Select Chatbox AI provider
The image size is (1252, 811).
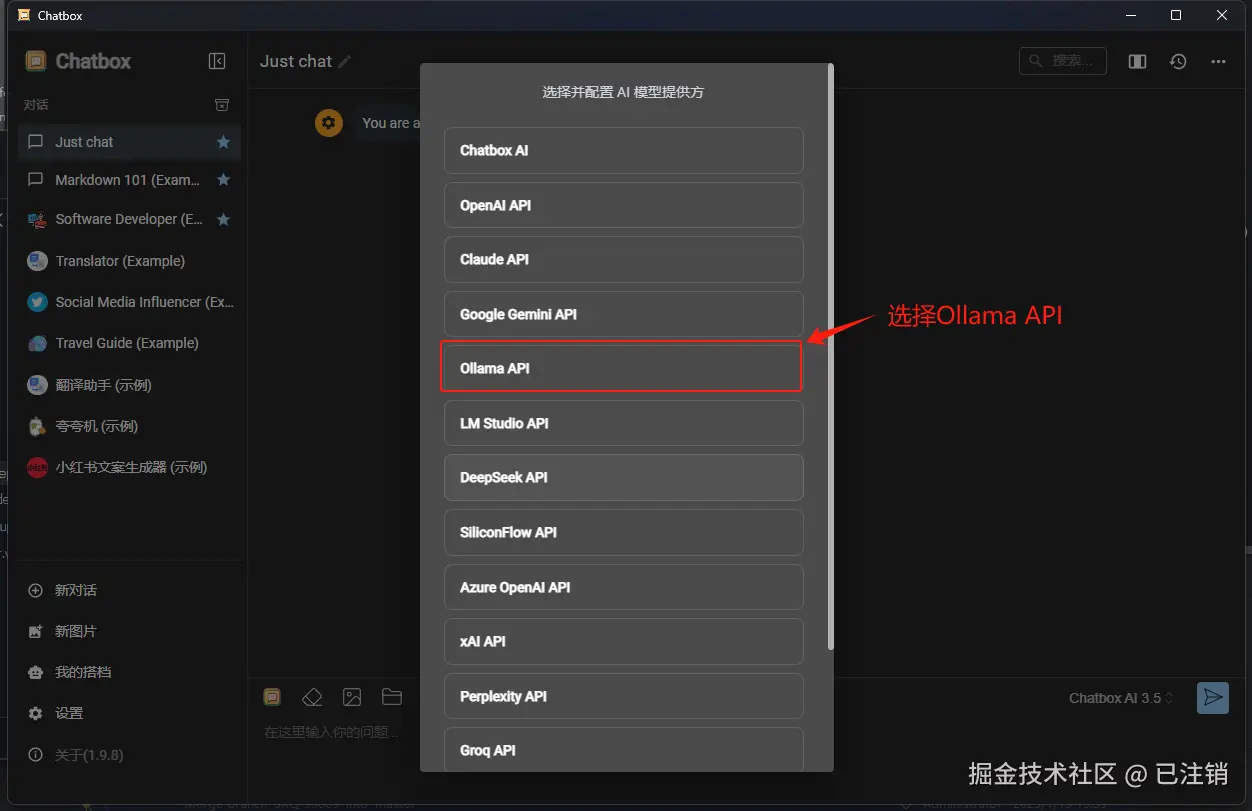pos(623,150)
